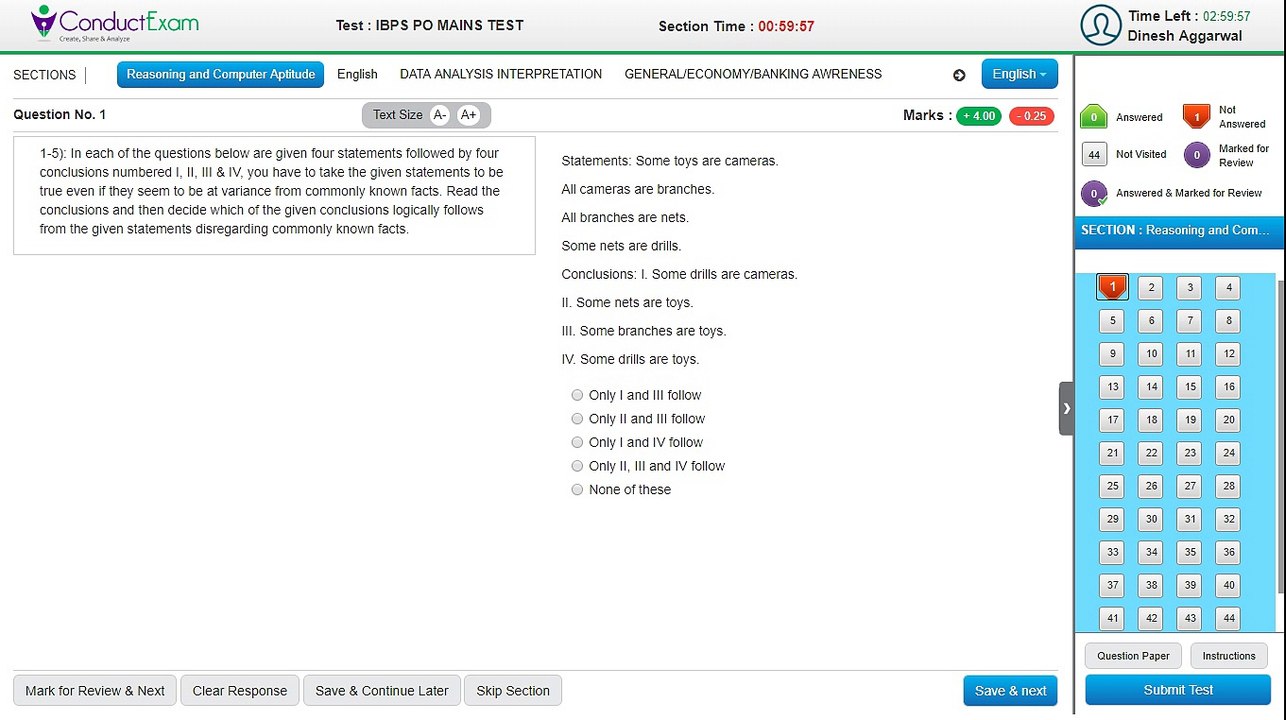Click the Dinesh Aggarwal user name
1286x720 pixels.
pos(1185,36)
